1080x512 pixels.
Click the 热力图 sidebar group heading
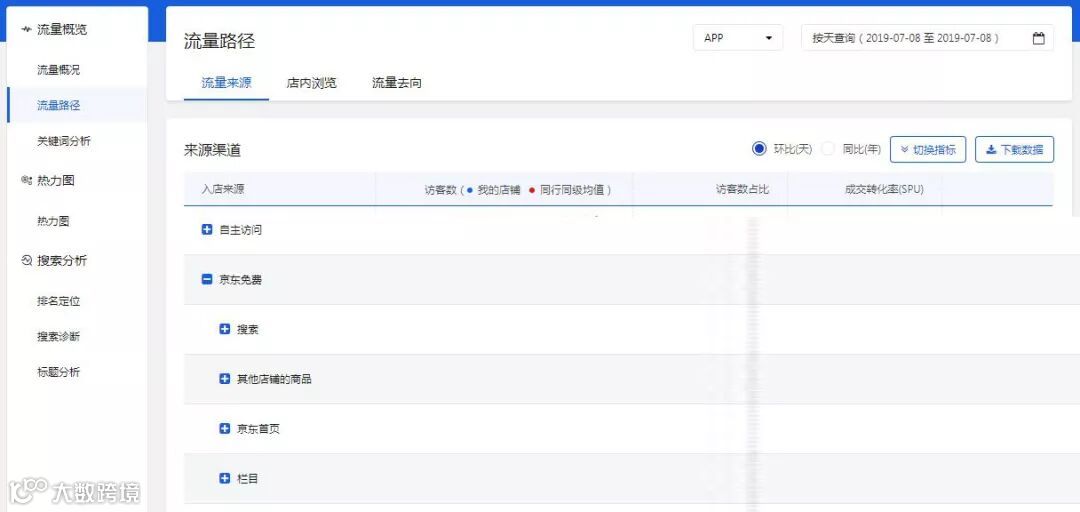pos(56,181)
